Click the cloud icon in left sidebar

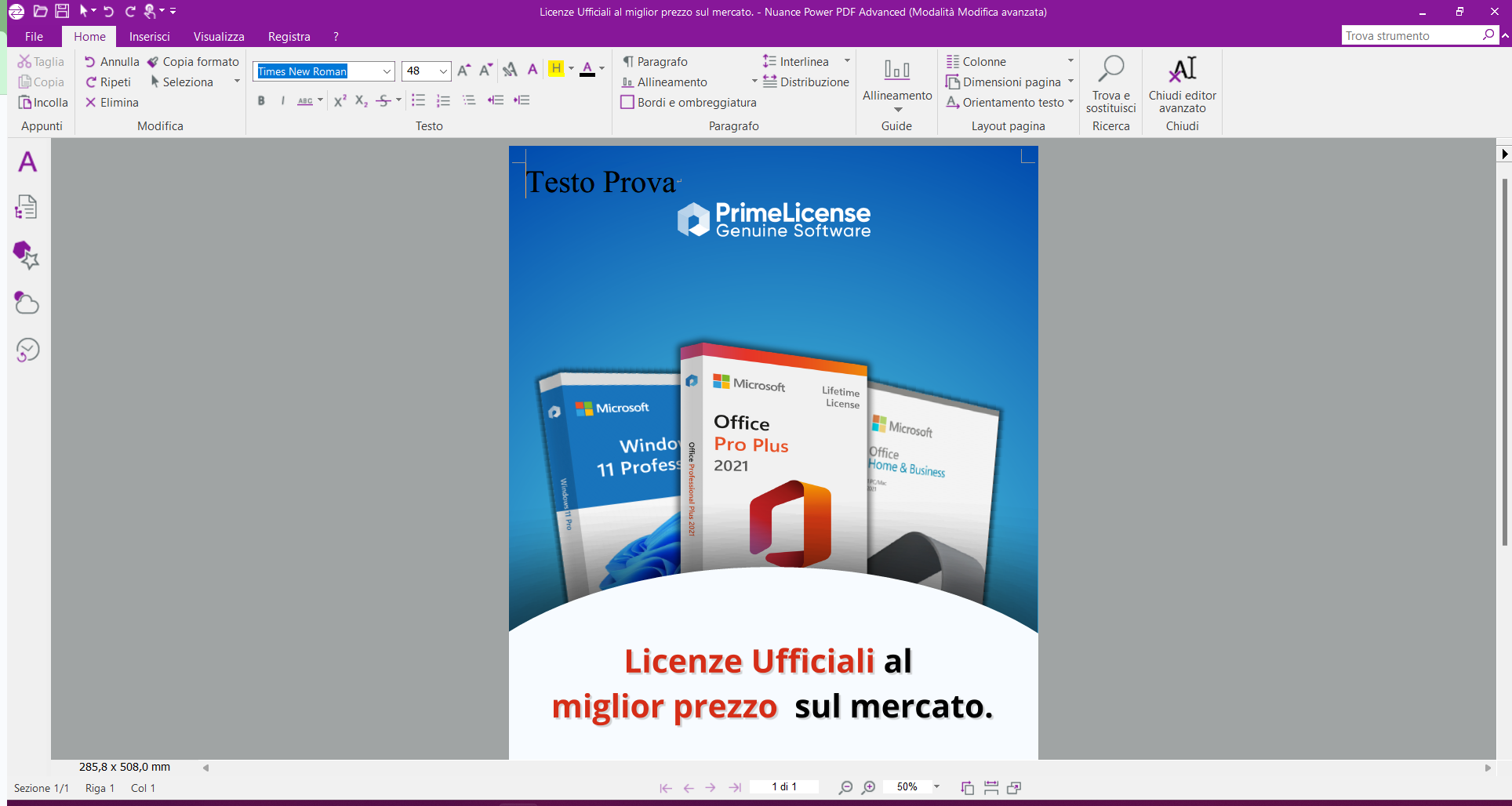pos(27,303)
